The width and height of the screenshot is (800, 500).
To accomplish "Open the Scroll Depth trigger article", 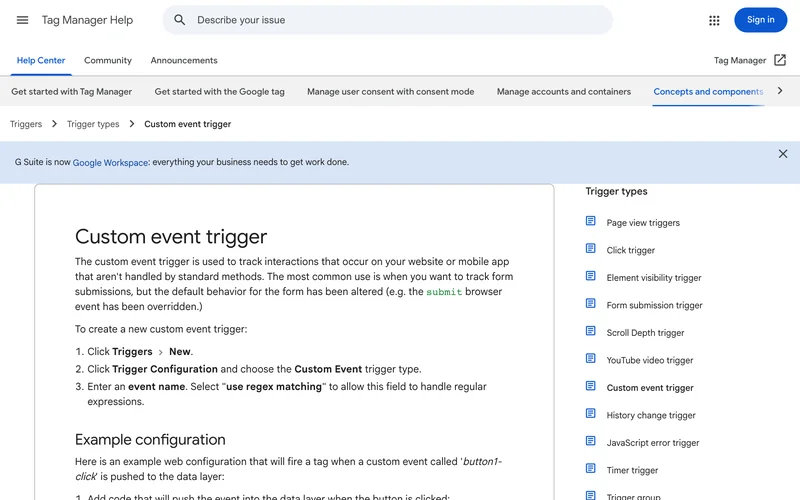I will [645, 333].
